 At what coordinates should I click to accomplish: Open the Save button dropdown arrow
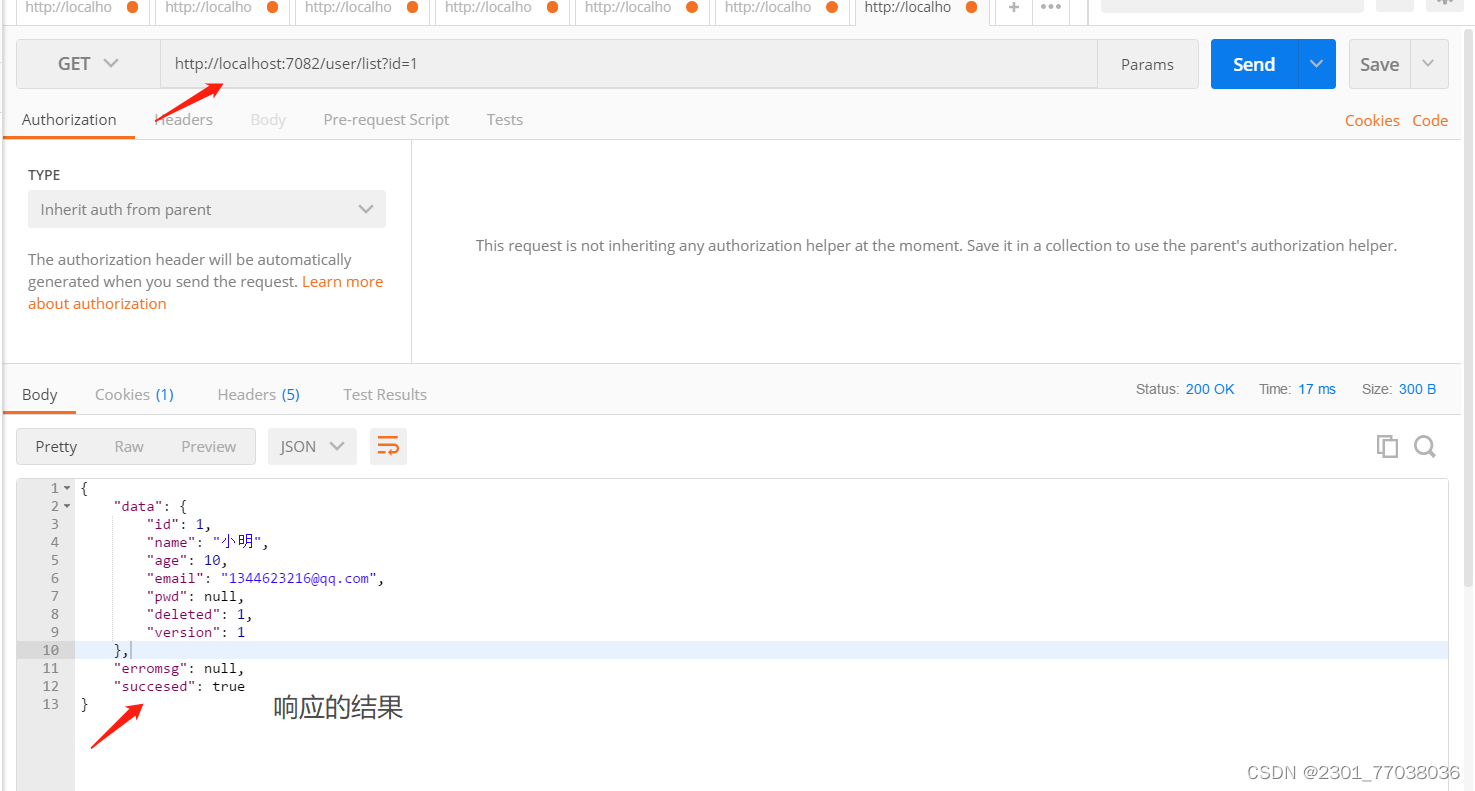[1428, 63]
